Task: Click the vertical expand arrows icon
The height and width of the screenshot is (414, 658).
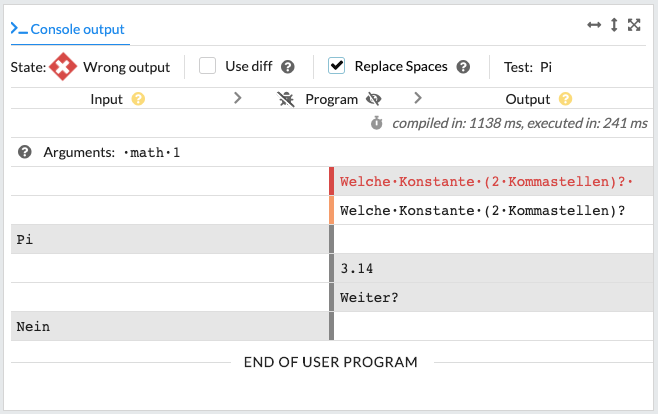Action: [x=614, y=25]
